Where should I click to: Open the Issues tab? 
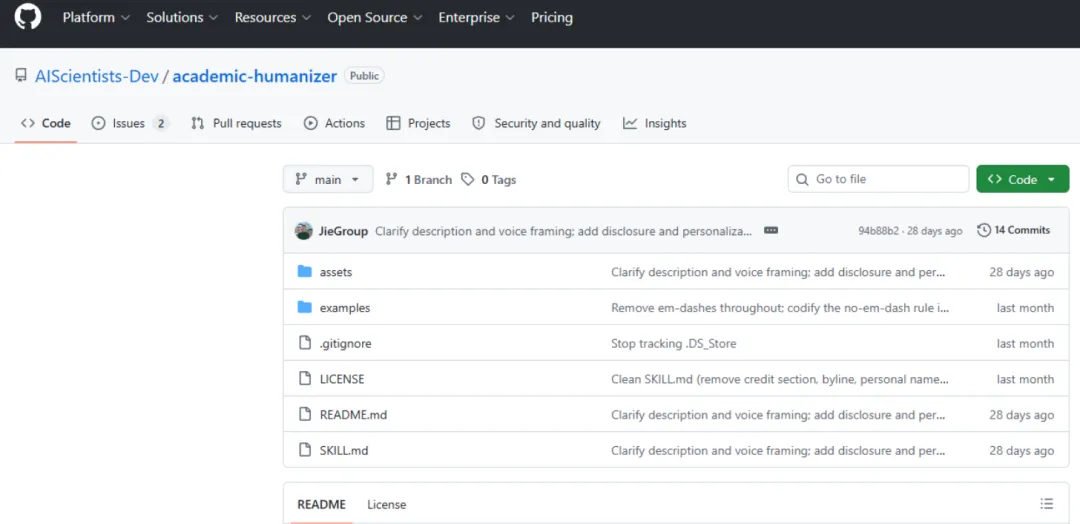point(130,123)
